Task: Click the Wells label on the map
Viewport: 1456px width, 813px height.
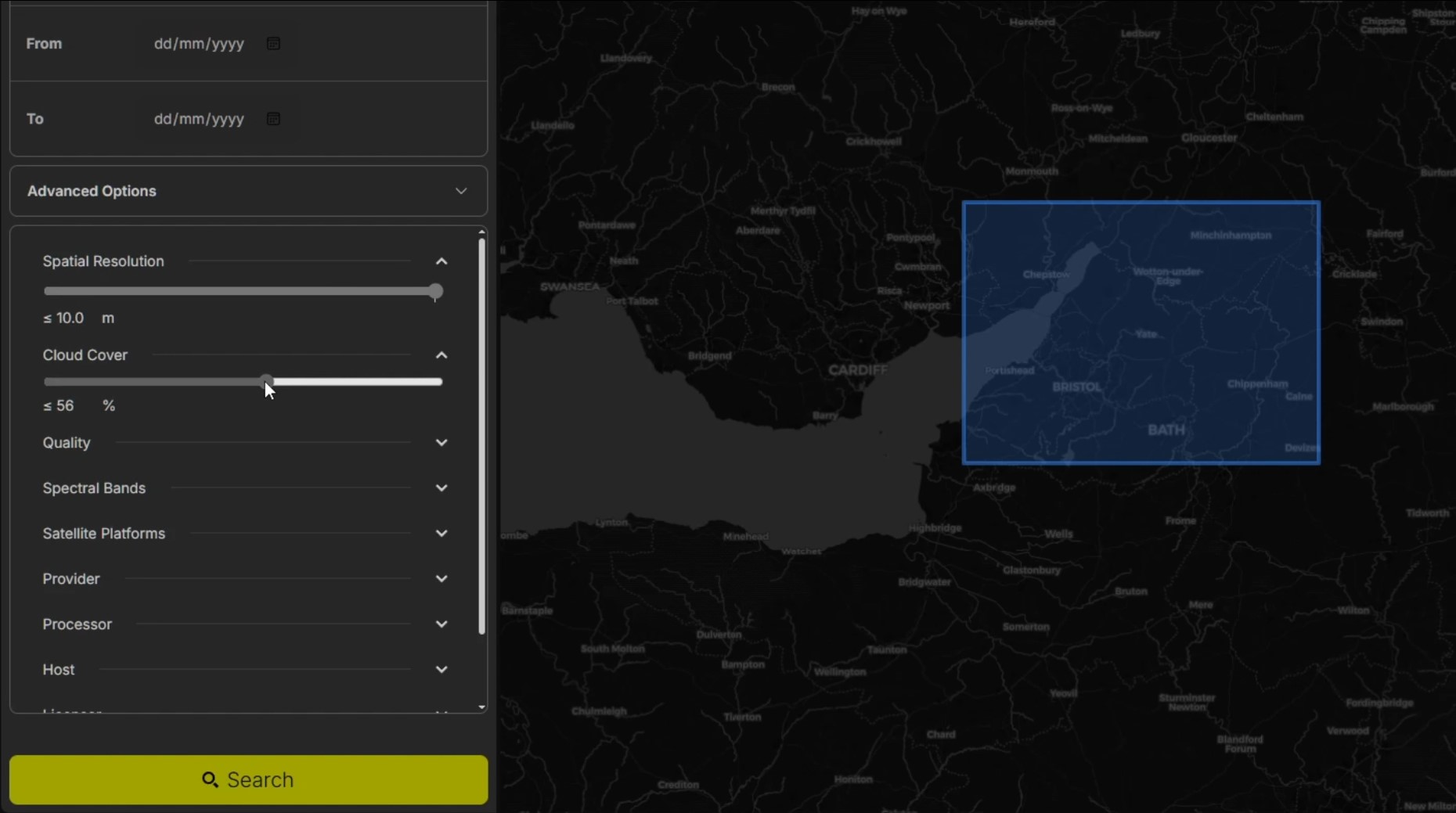Action: [1058, 534]
